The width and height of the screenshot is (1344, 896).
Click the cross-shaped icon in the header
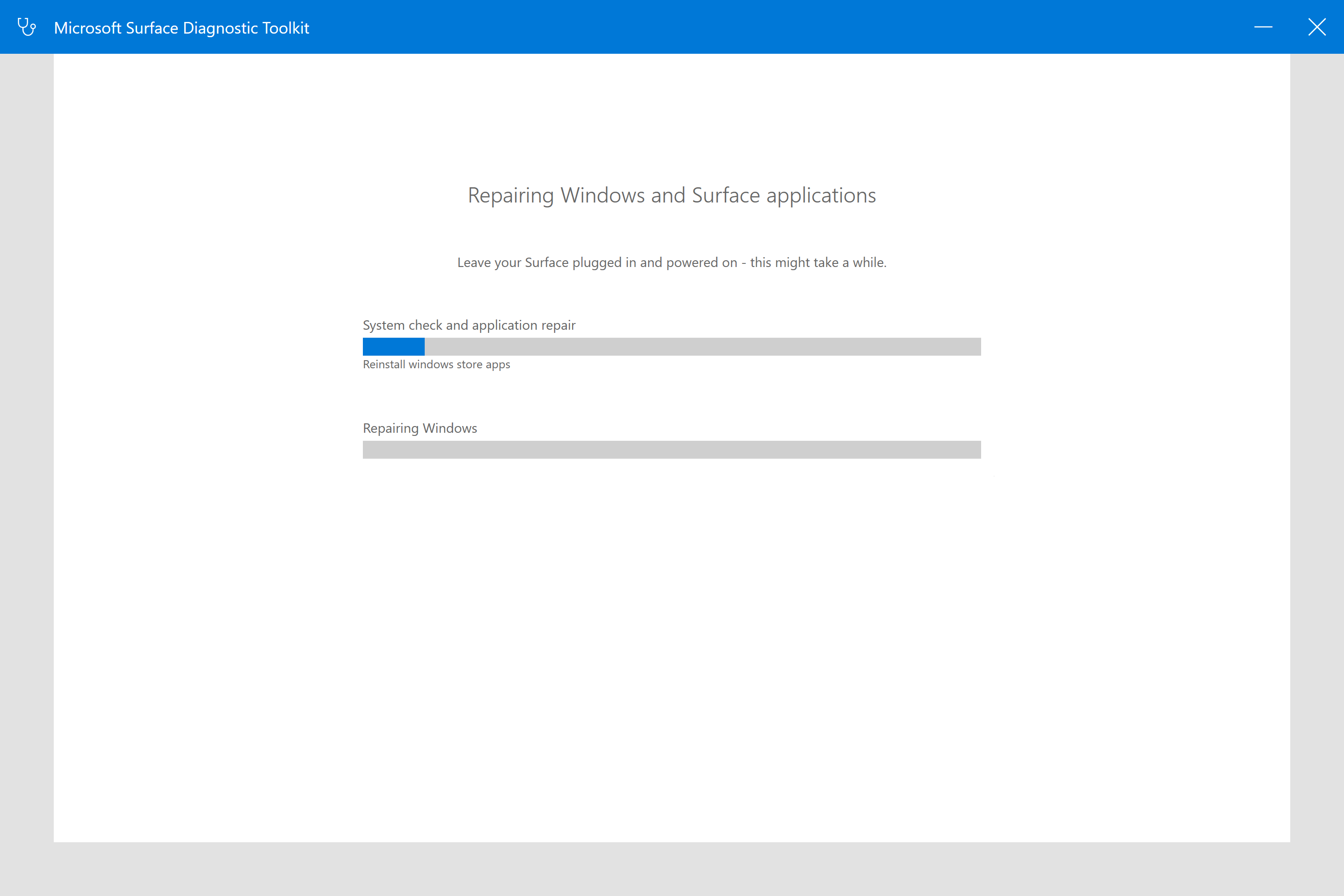pyautogui.click(x=1317, y=26)
